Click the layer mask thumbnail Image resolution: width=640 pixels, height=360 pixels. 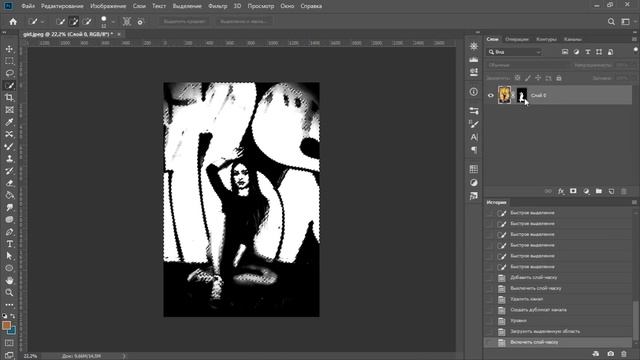[x=522, y=95]
